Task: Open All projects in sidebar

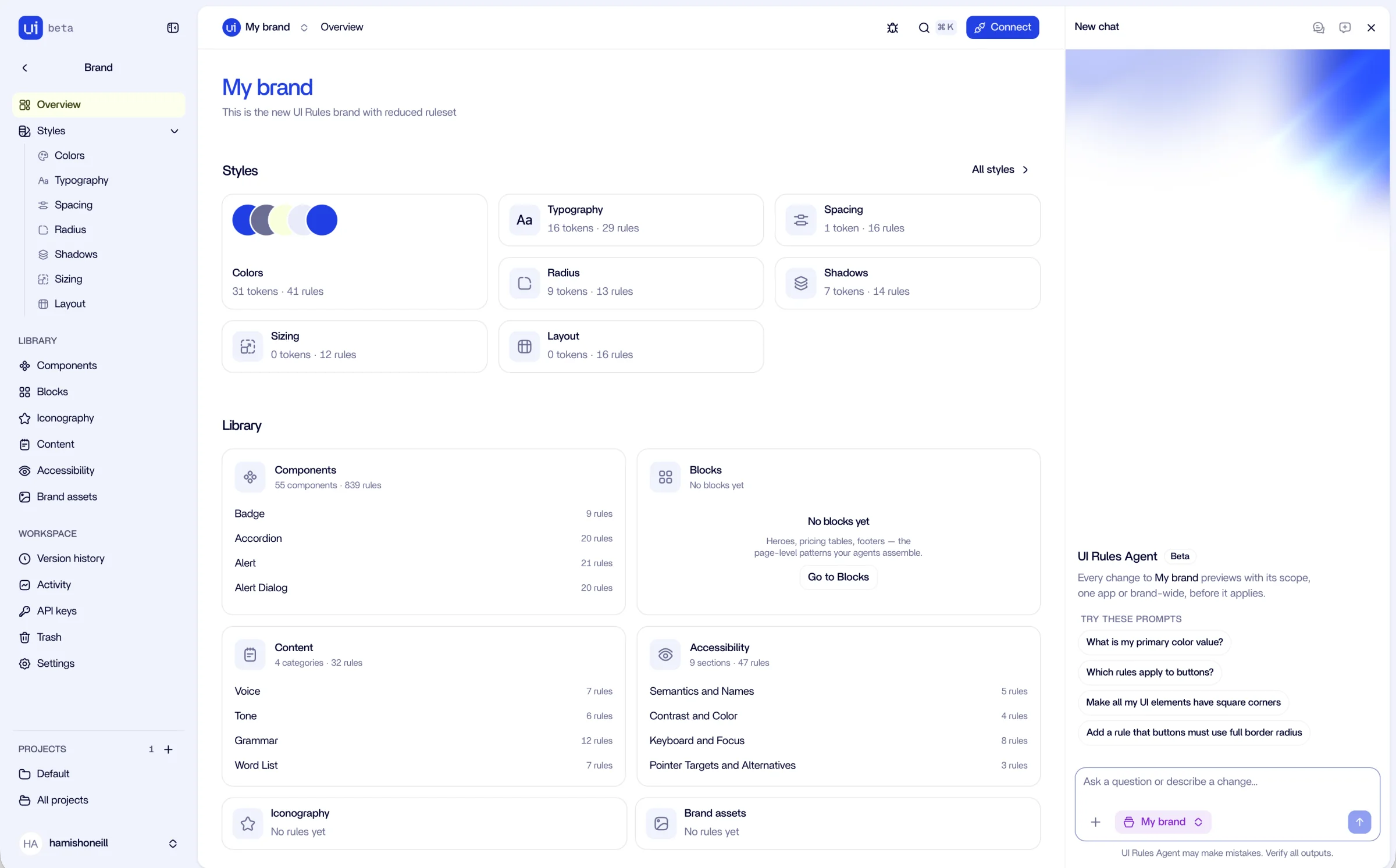Action: point(62,801)
